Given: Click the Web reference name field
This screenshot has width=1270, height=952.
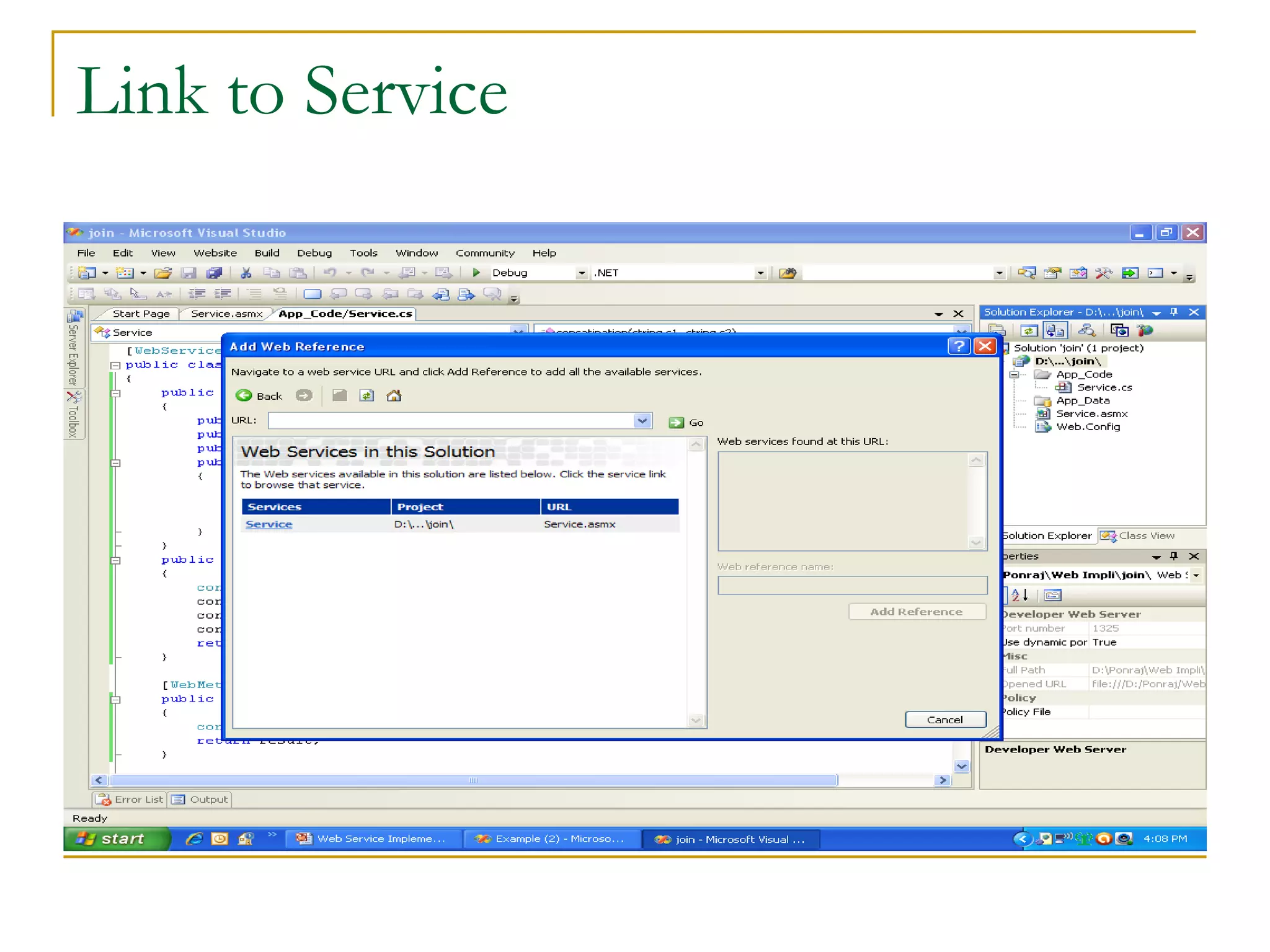Looking at the screenshot, I should click(x=853, y=585).
